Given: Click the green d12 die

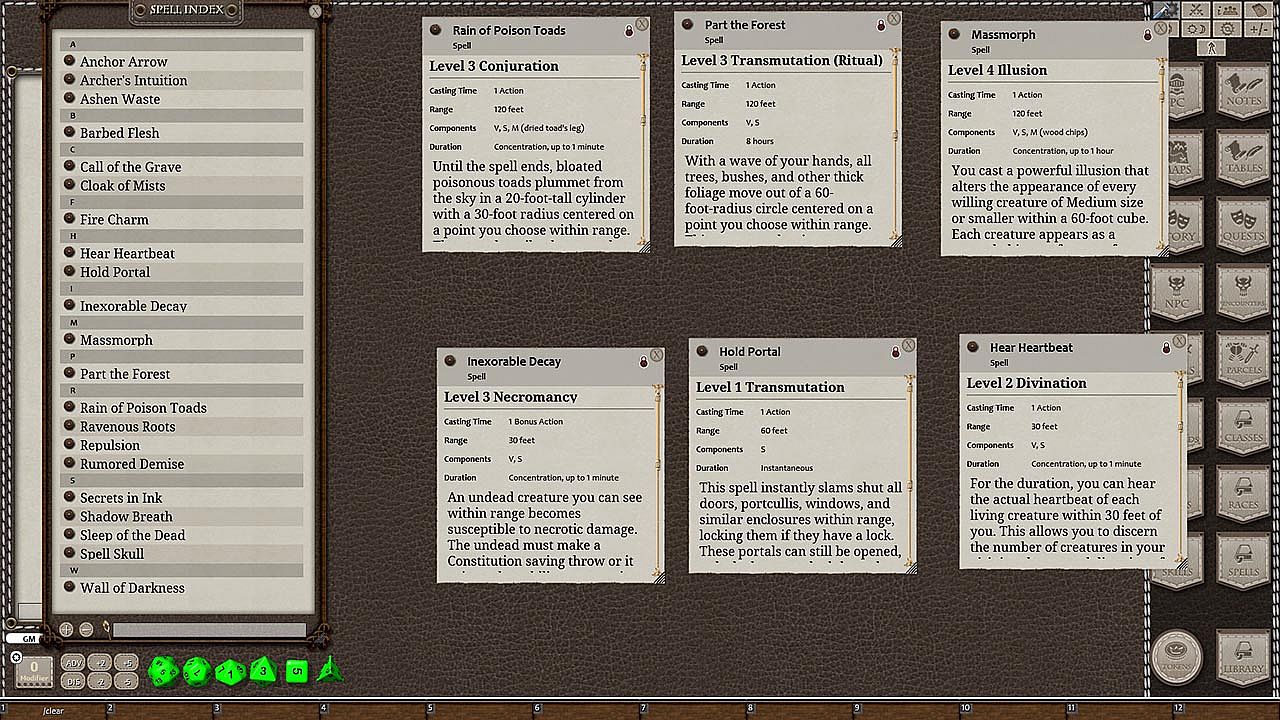Looking at the screenshot, I should 197,671.
